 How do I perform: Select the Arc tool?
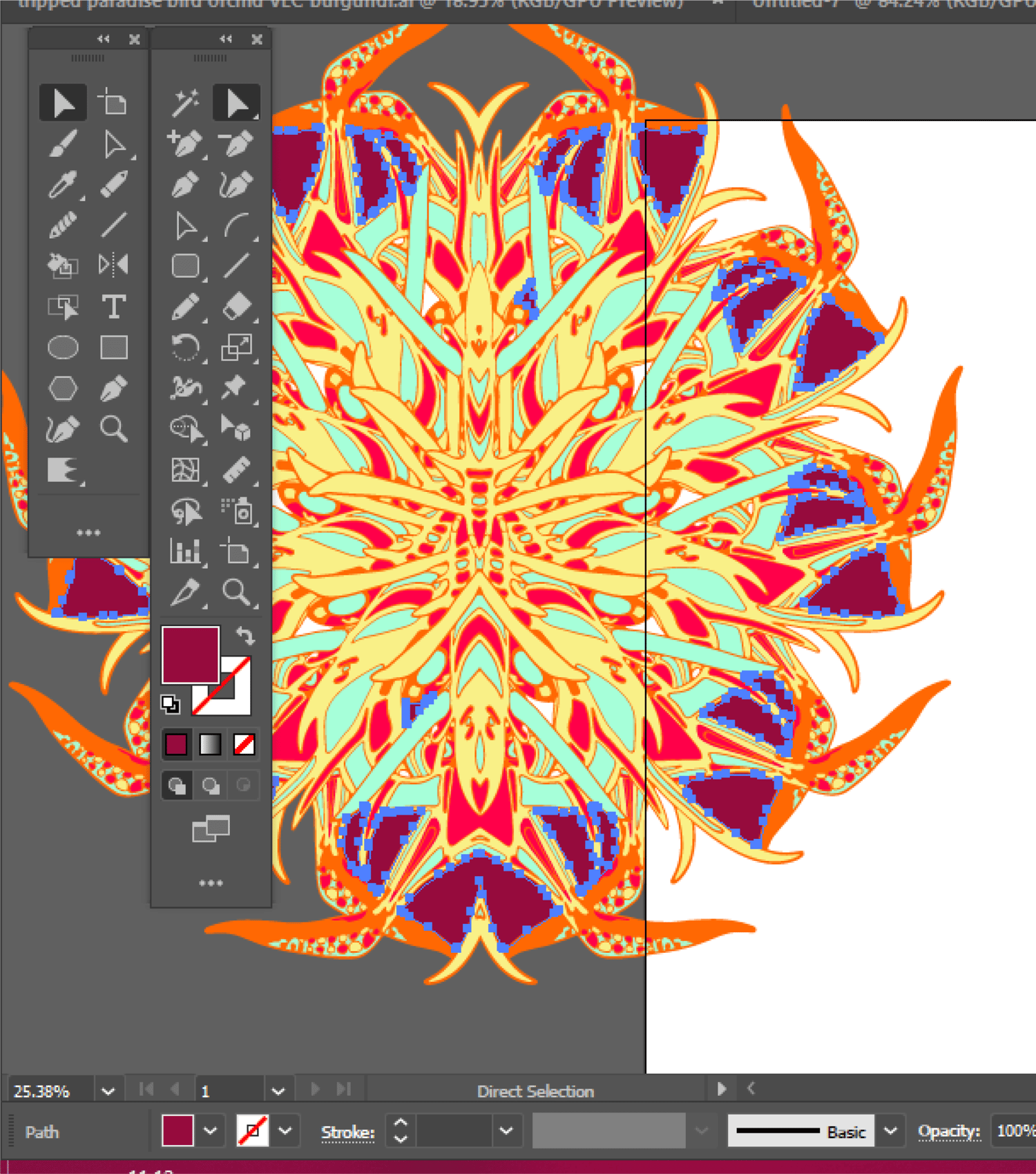coord(236,225)
